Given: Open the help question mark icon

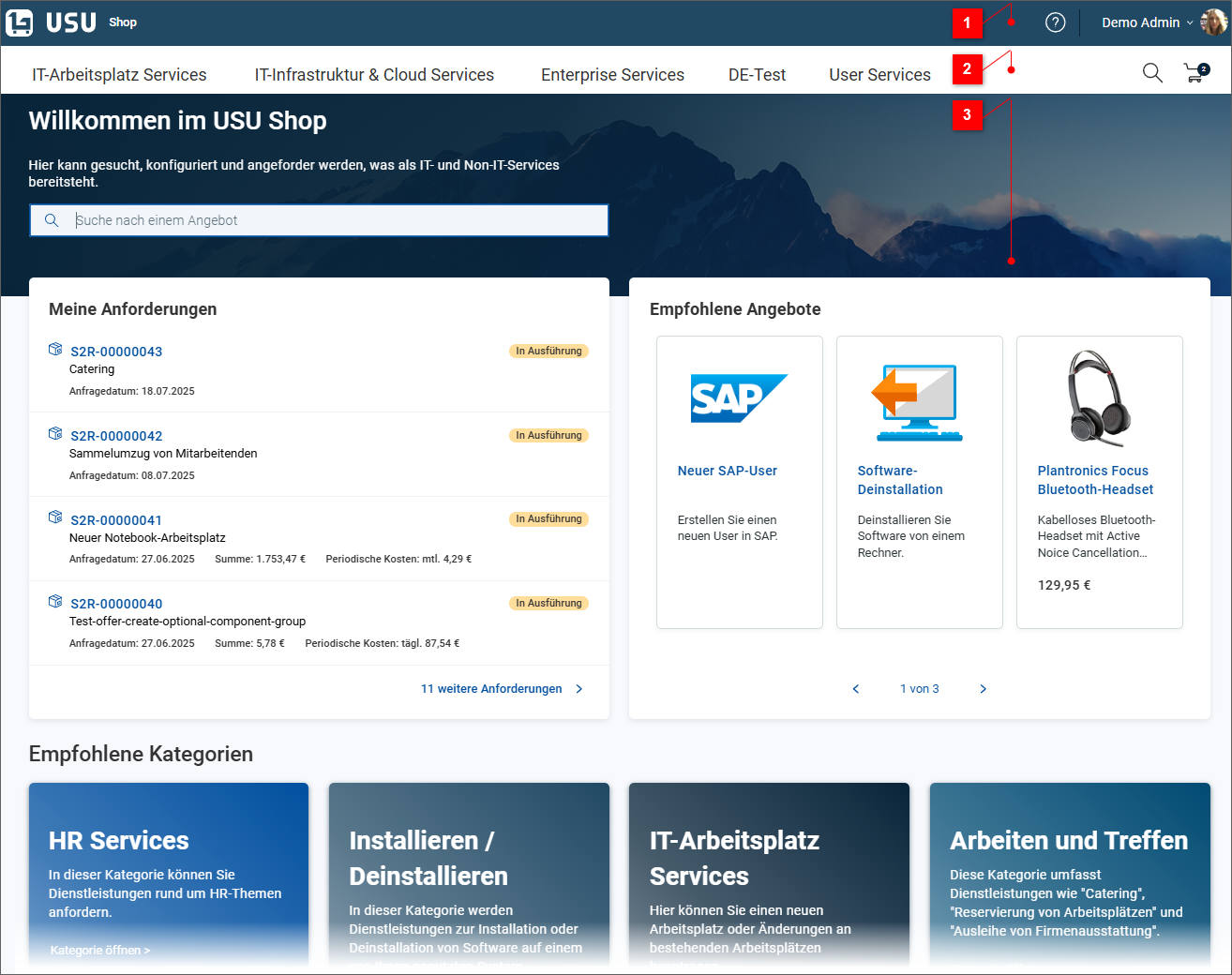Looking at the screenshot, I should 1055,22.
